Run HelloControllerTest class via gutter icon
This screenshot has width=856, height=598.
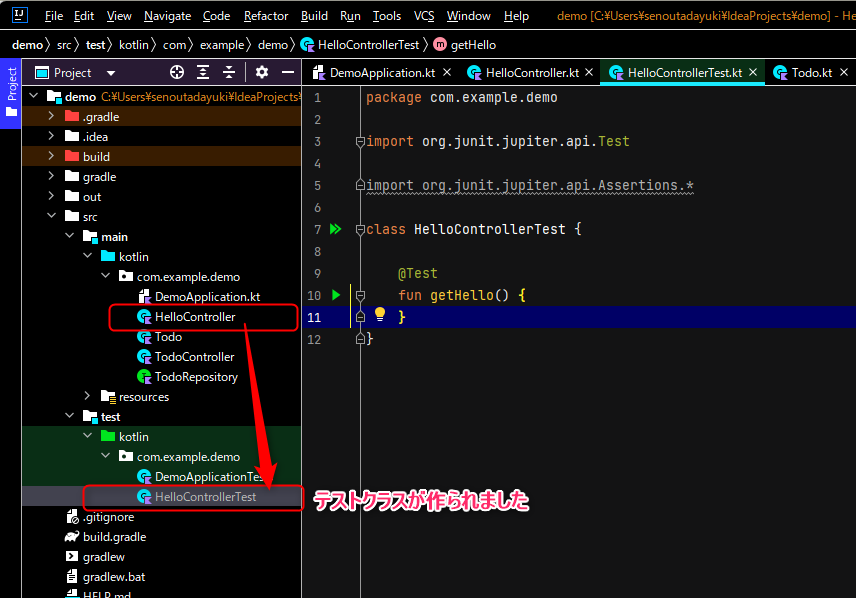click(335, 229)
